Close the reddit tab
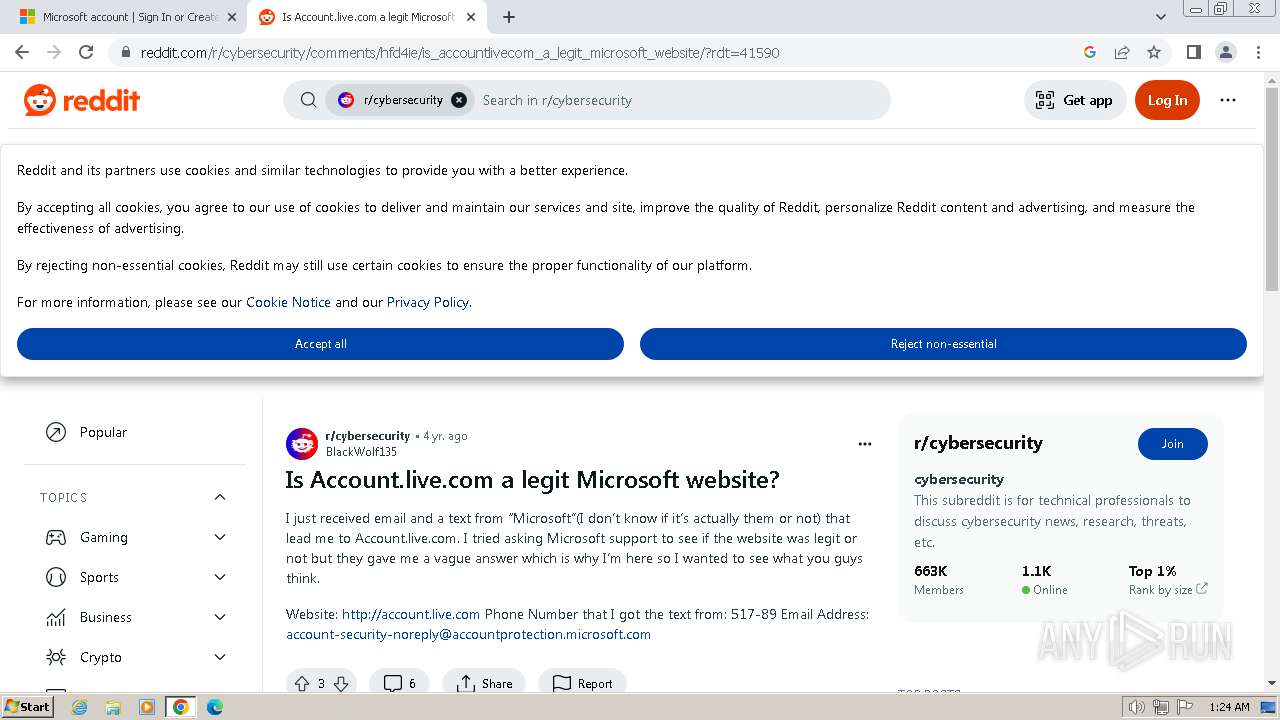 472,17
